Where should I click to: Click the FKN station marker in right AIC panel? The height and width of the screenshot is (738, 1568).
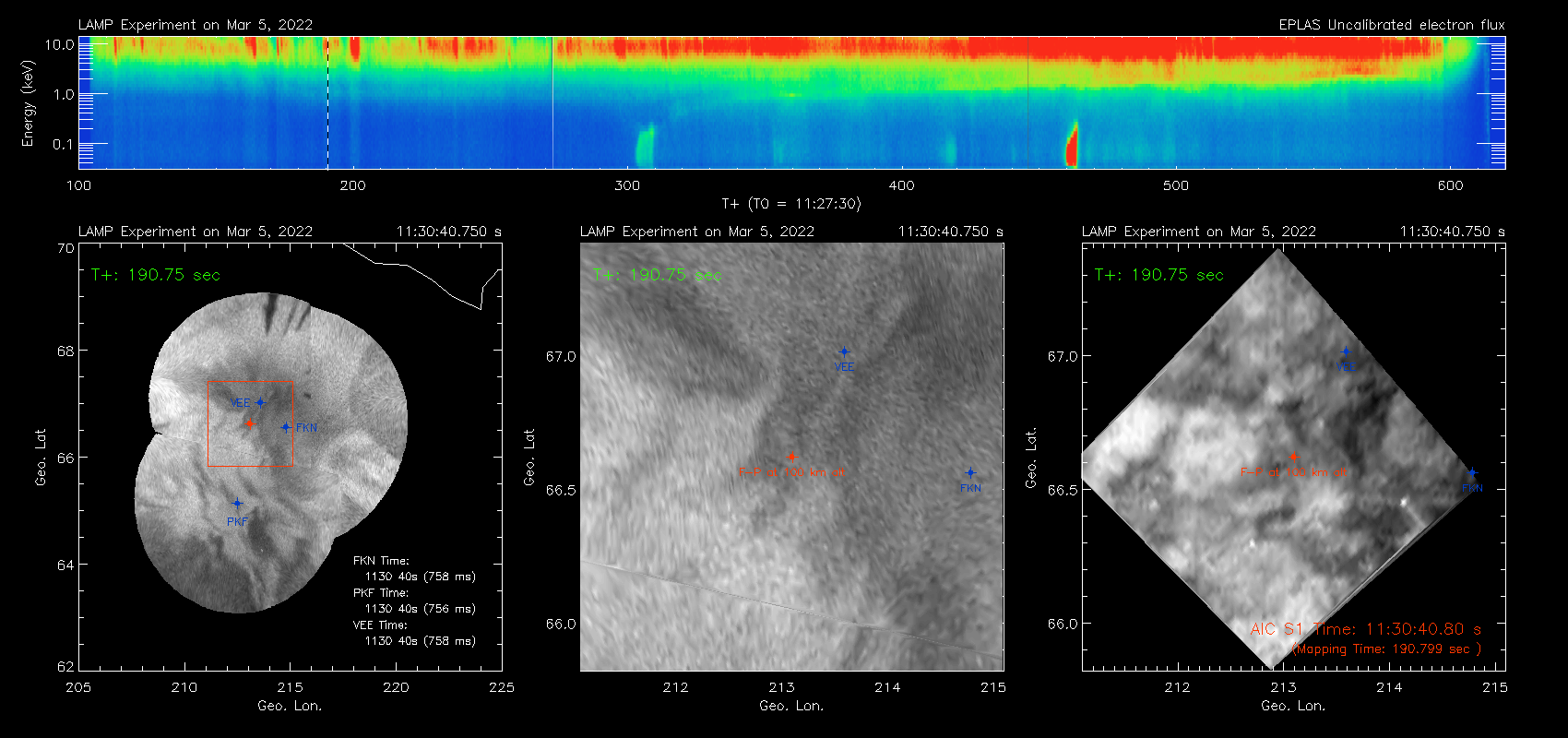pyautogui.click(x=1472, y=472)
